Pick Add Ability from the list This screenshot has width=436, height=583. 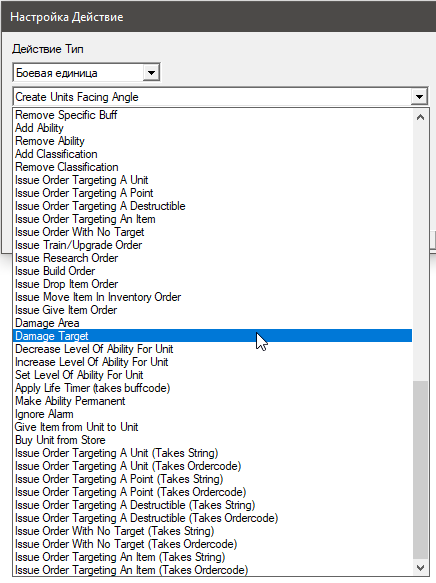[x=213, y=128]
